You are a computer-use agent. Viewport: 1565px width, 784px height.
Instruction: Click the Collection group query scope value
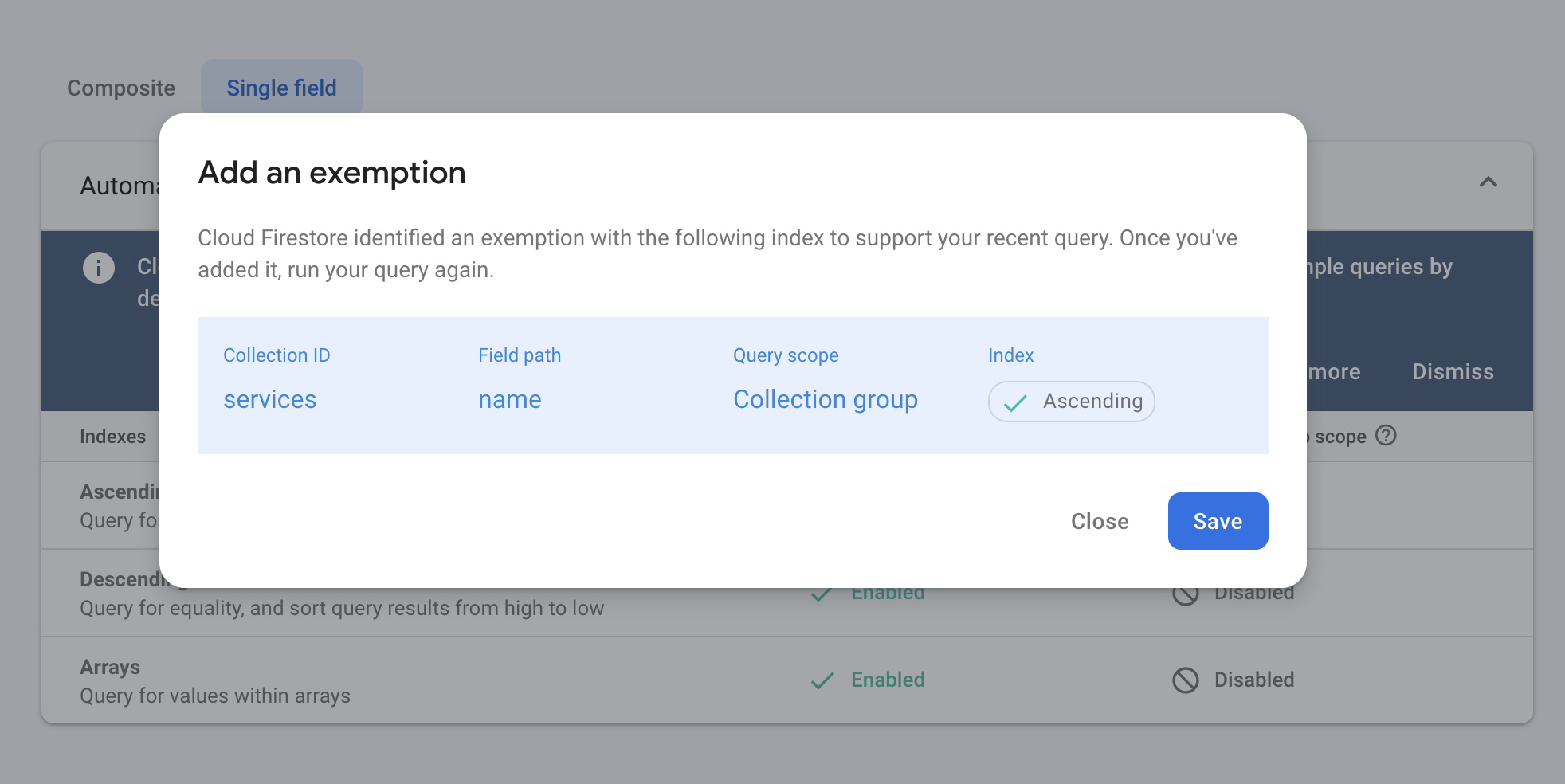point(825,399)
